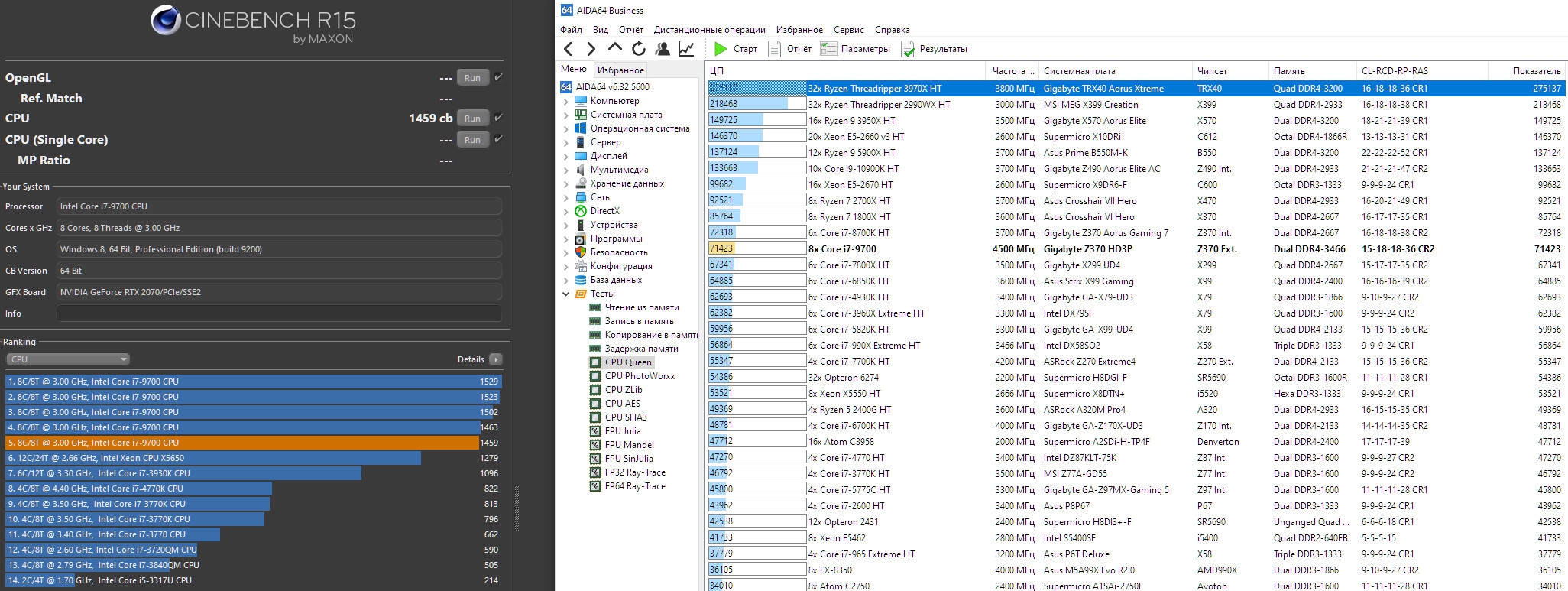Open the Отчёт report toolbar button
This screenshot has width=1568, height=591.
(x=790, y=49)
